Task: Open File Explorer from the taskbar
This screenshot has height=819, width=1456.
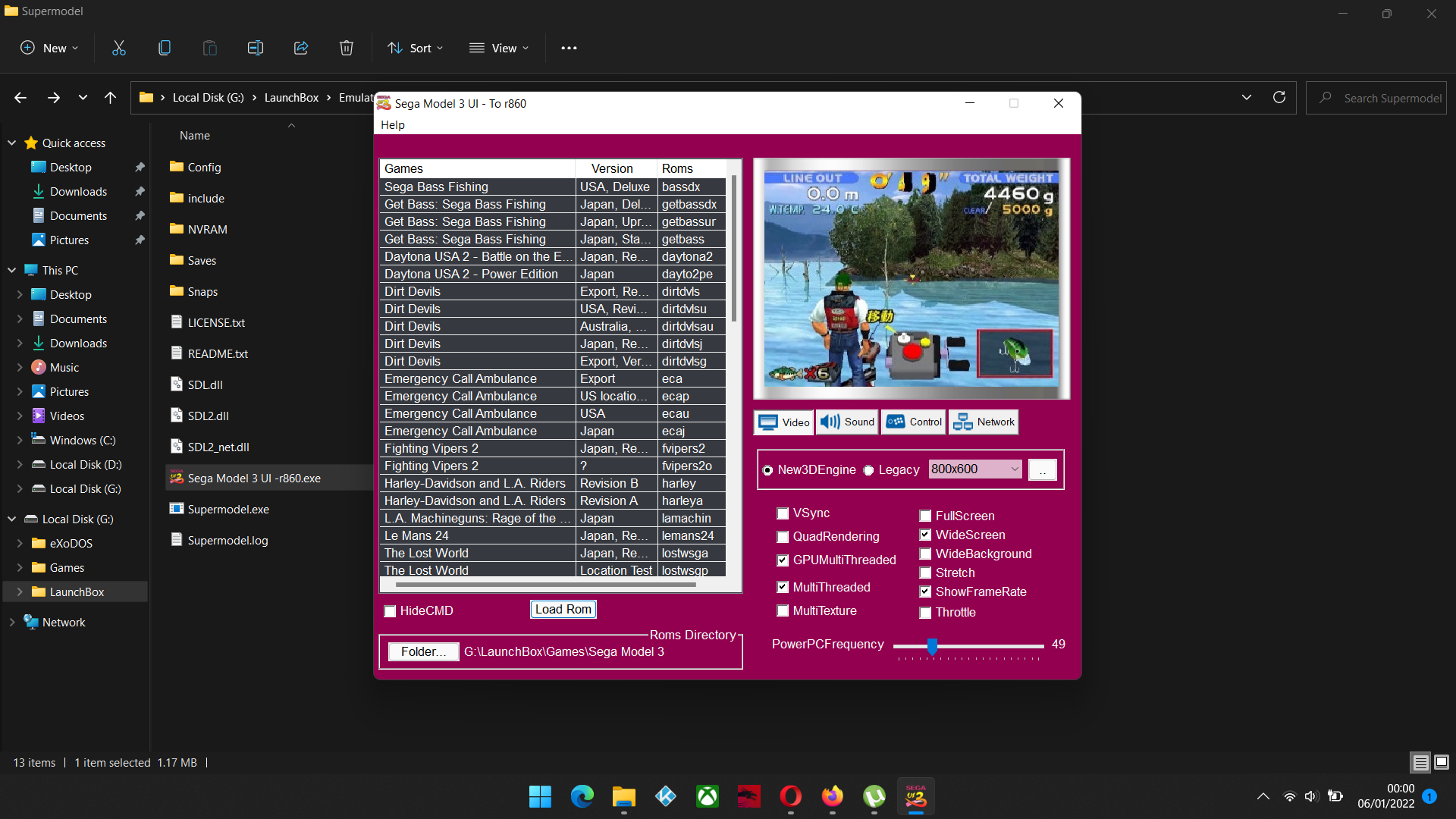Action: (x=624, y=796)
